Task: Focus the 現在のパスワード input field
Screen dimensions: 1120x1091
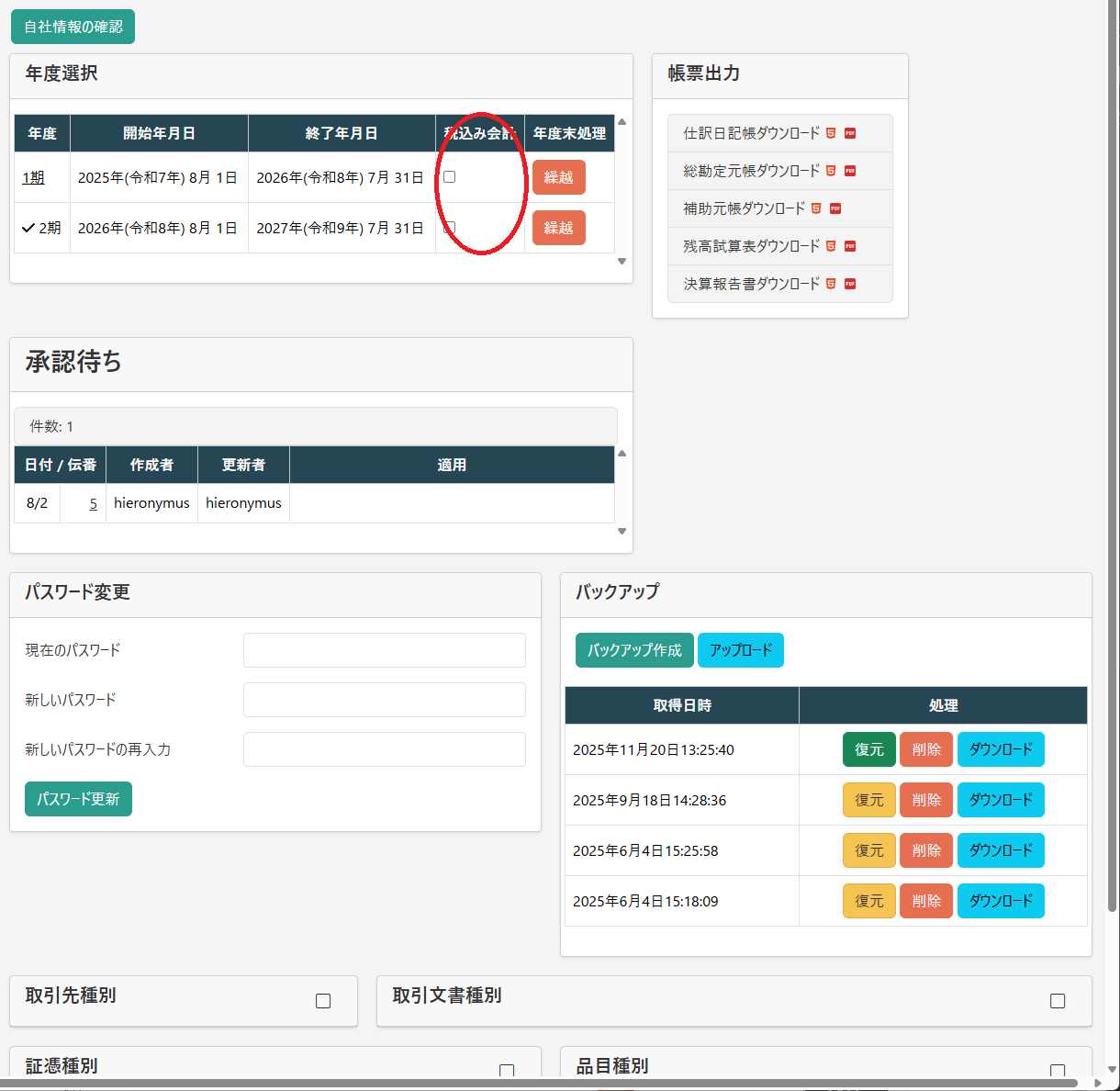Action: coord(384,650)
